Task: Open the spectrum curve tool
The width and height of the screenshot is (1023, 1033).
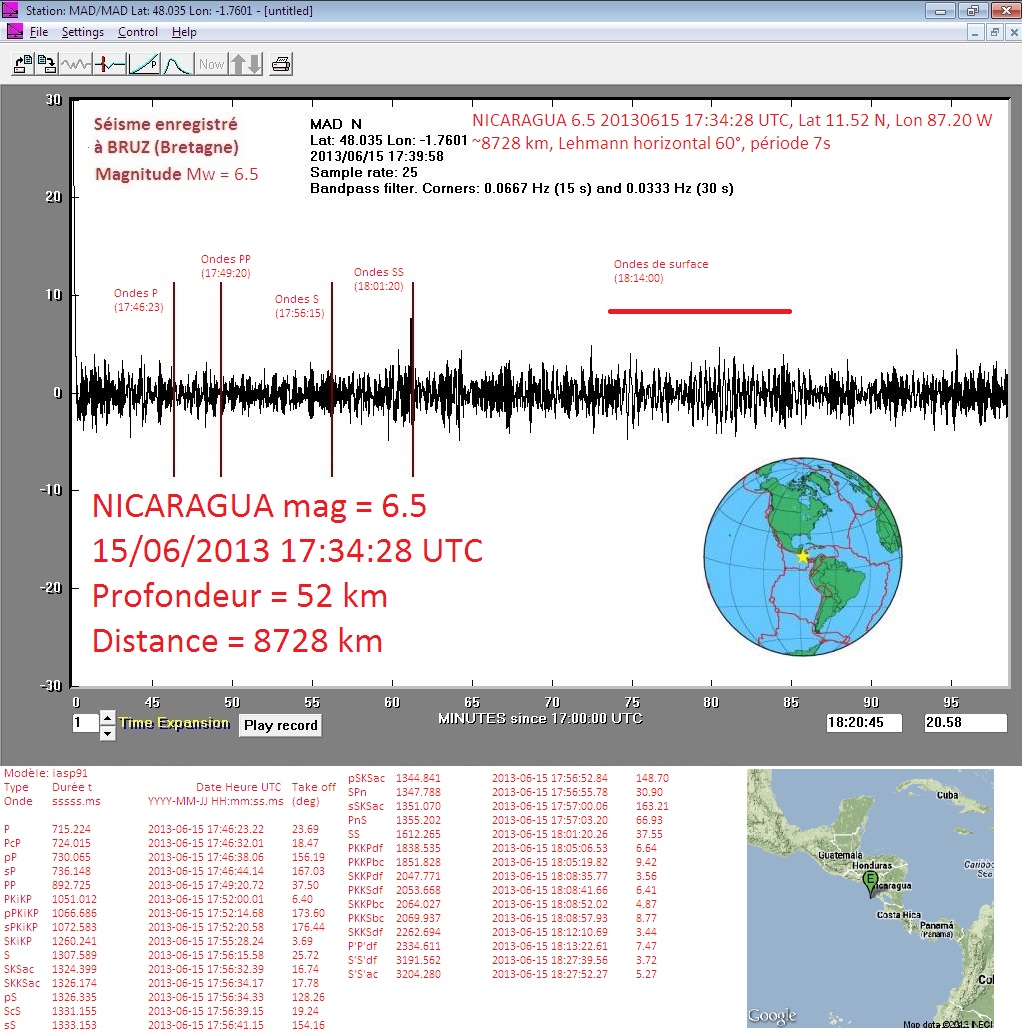Action: tap(177, 64)
